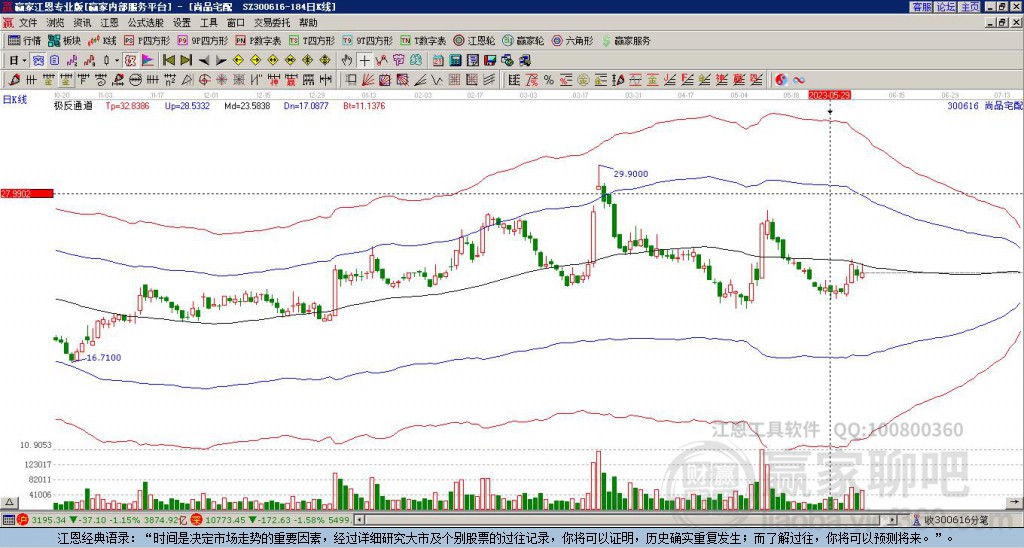Open the T数字表 tool

(x=423, y=40)
